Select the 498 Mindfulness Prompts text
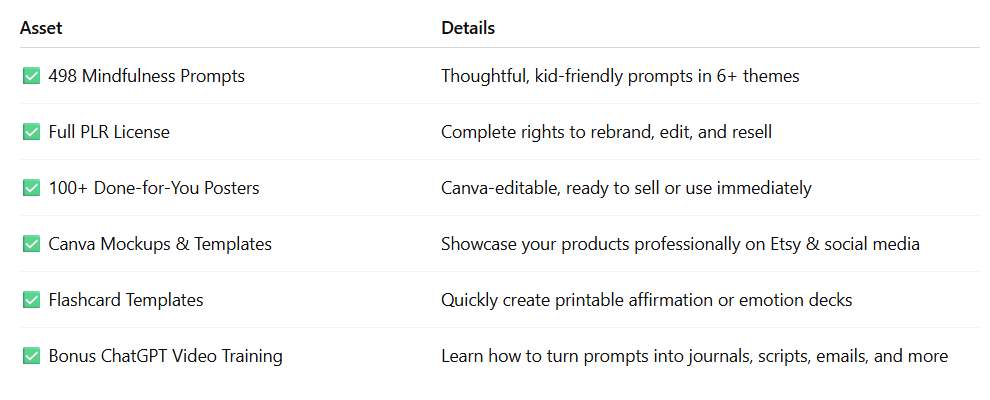 (146, 76)
